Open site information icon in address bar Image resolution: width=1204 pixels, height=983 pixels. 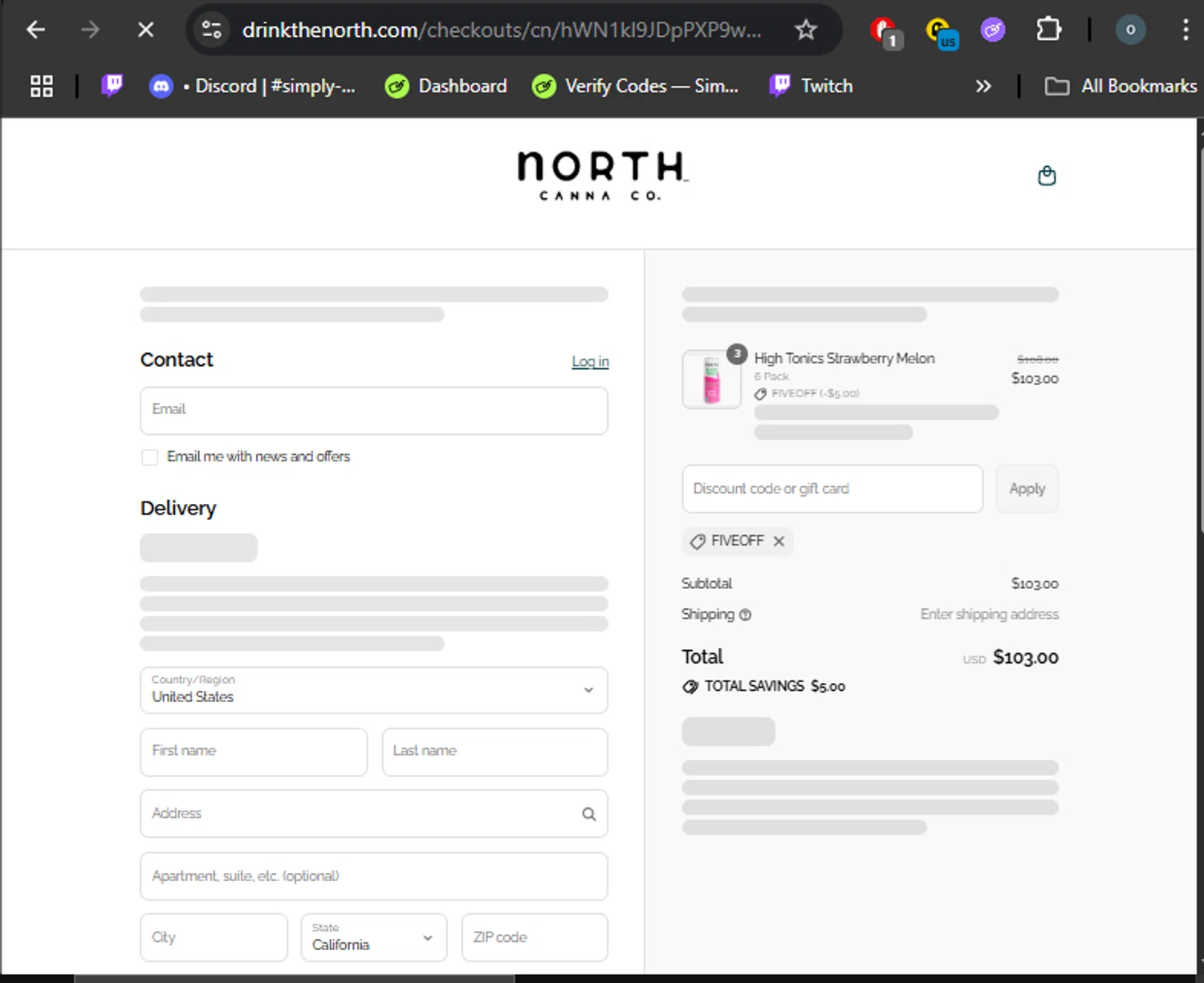pyautogui.click(x=212, y=30)
